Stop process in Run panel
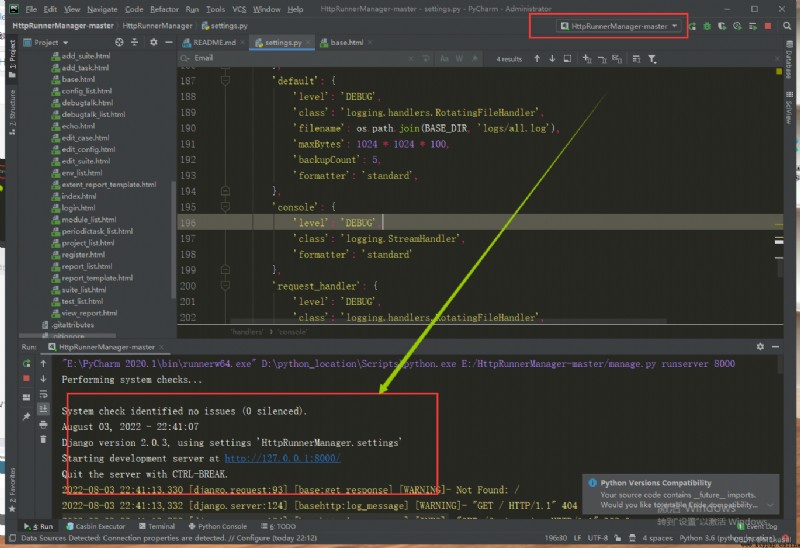The image size is (800, 548). pos(27,379)
